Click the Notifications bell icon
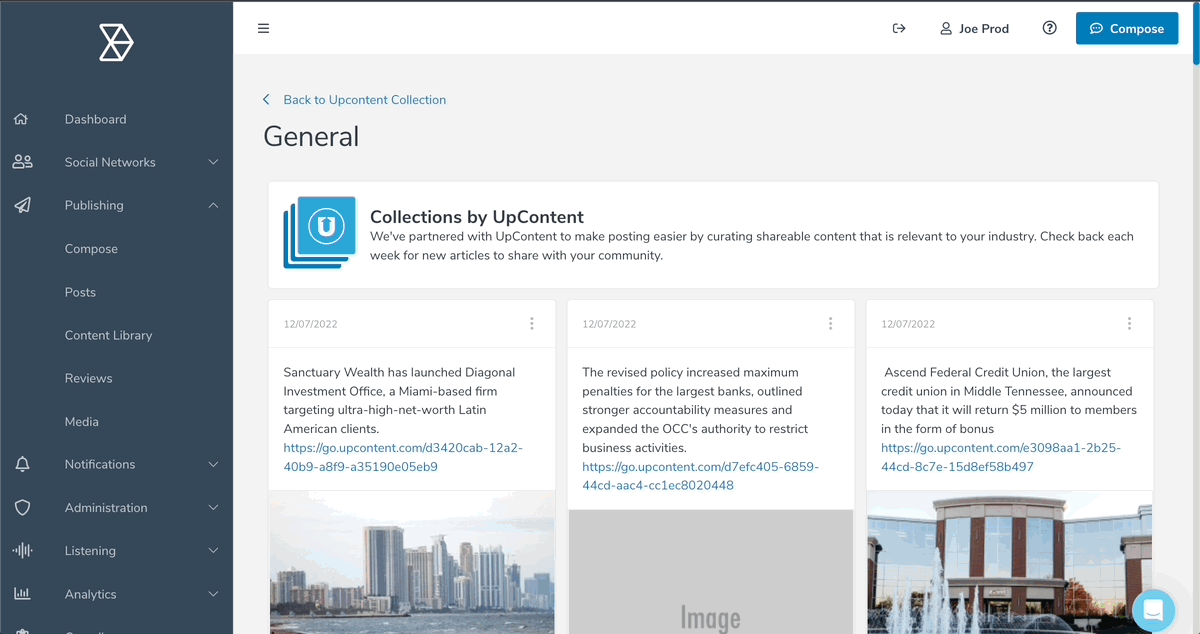Image resolution: width=1200 pixels, height=634 pixels. click(22, 464)
